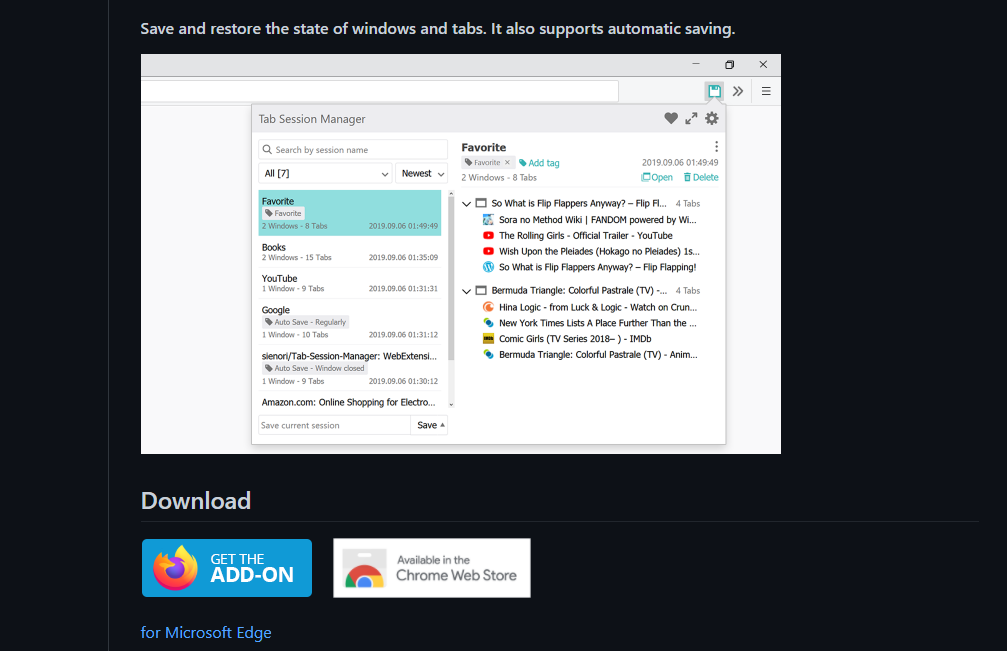Open Wish Upon the Pleiades tab
Image resolution: width=1007 pixels, height=651 pixels.
590,252
